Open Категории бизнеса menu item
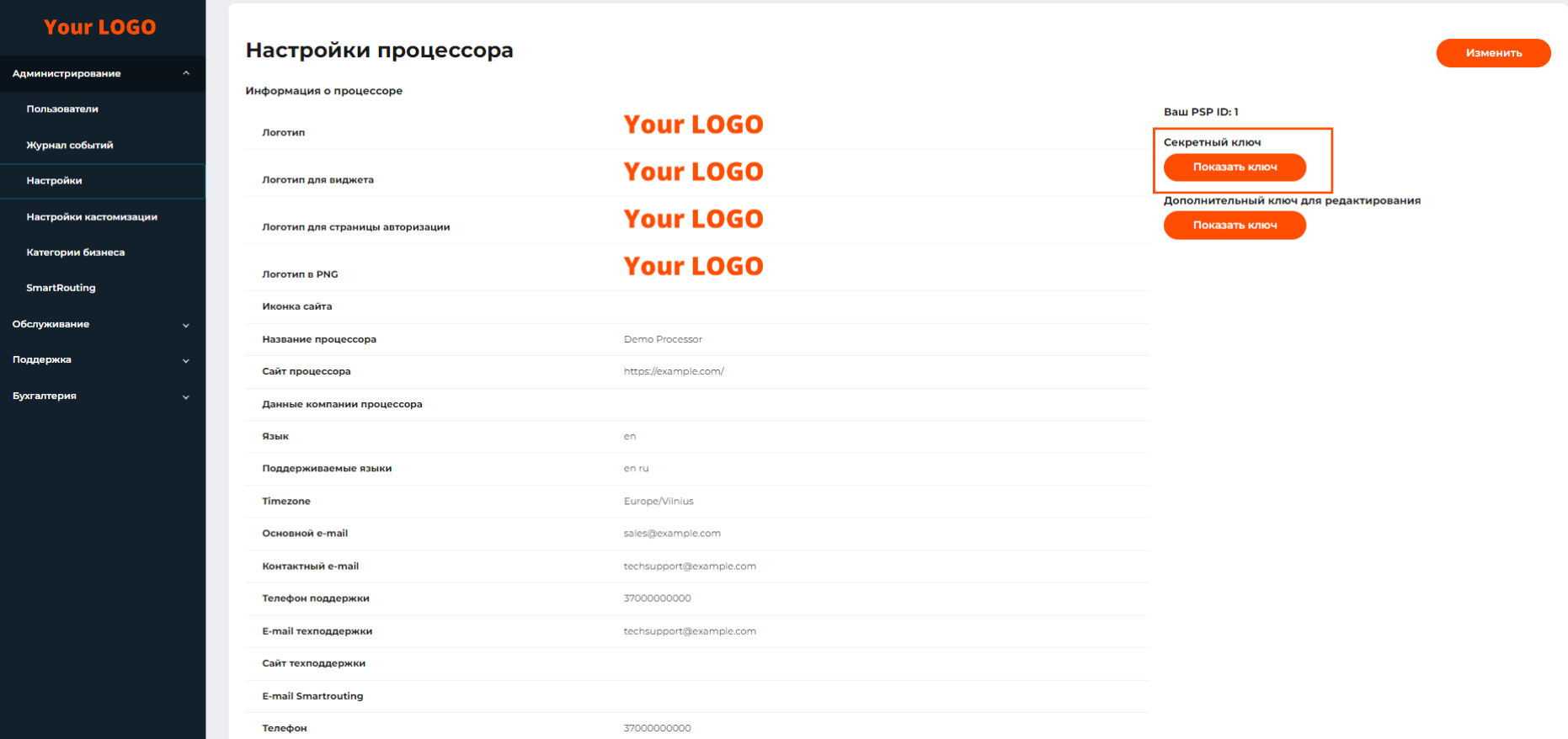Screen dimensions: 1568x739 click(76, 253)
